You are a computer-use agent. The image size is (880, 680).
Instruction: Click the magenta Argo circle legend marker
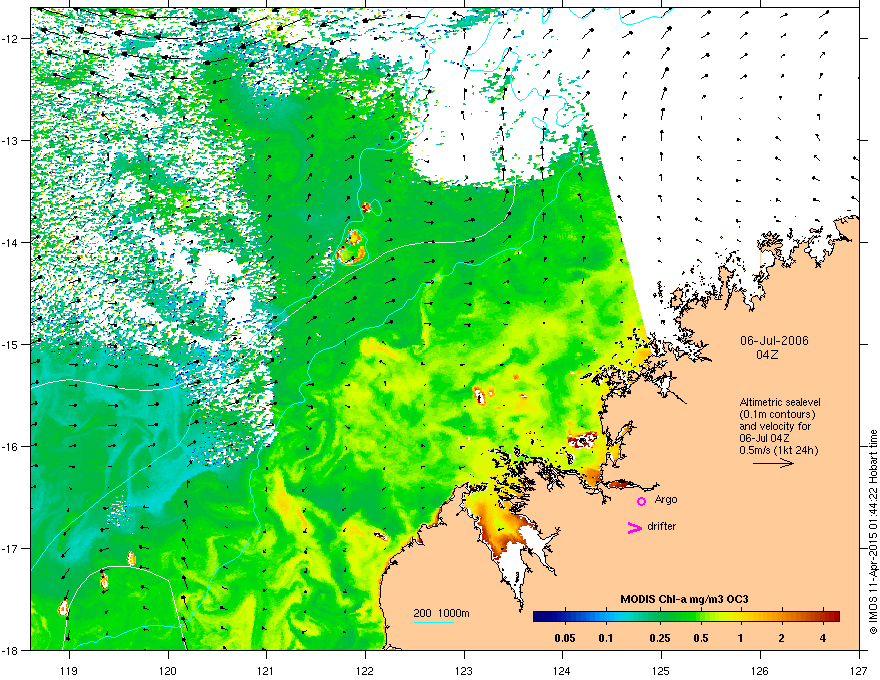pyautogui.click(x=641, y=501)
